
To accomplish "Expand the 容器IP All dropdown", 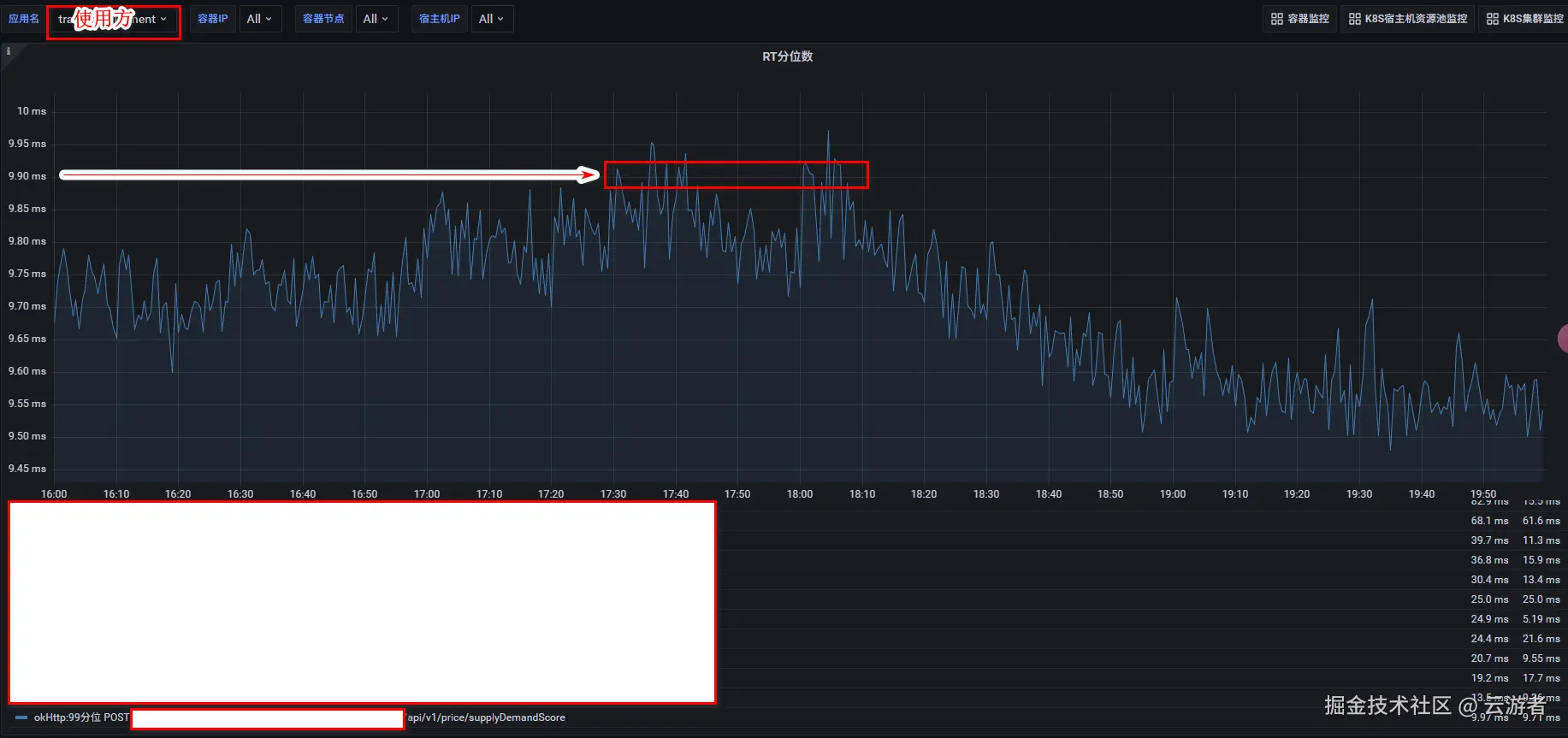I will tap(259, 19).
